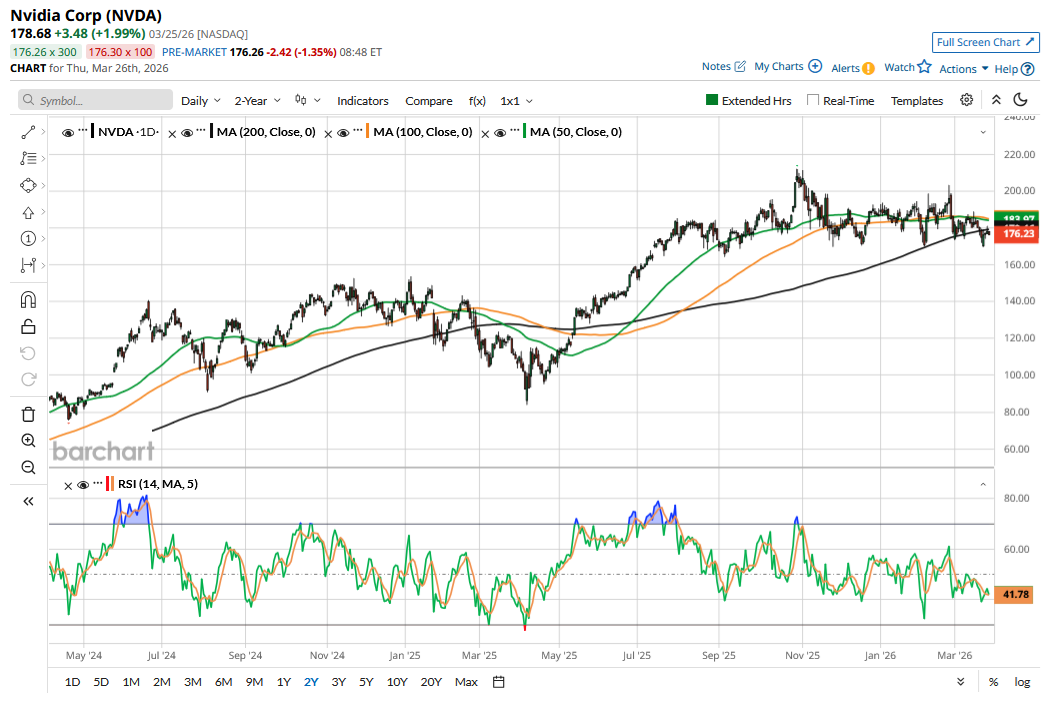Click the Full Screen Chart button
Viewport: 1050px width, 702px height.
click(985, 42)
